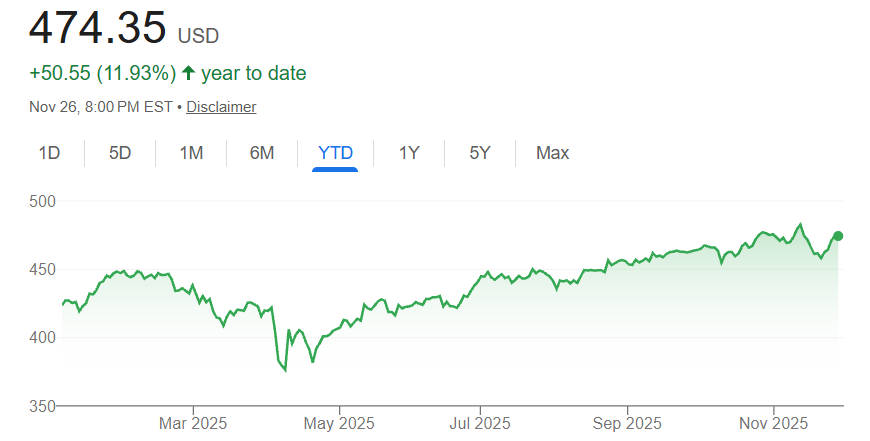Viewport: 870px width, 441px height.
Task: Click the +50.55 (11.93%) change text
Action: (103, 73)
